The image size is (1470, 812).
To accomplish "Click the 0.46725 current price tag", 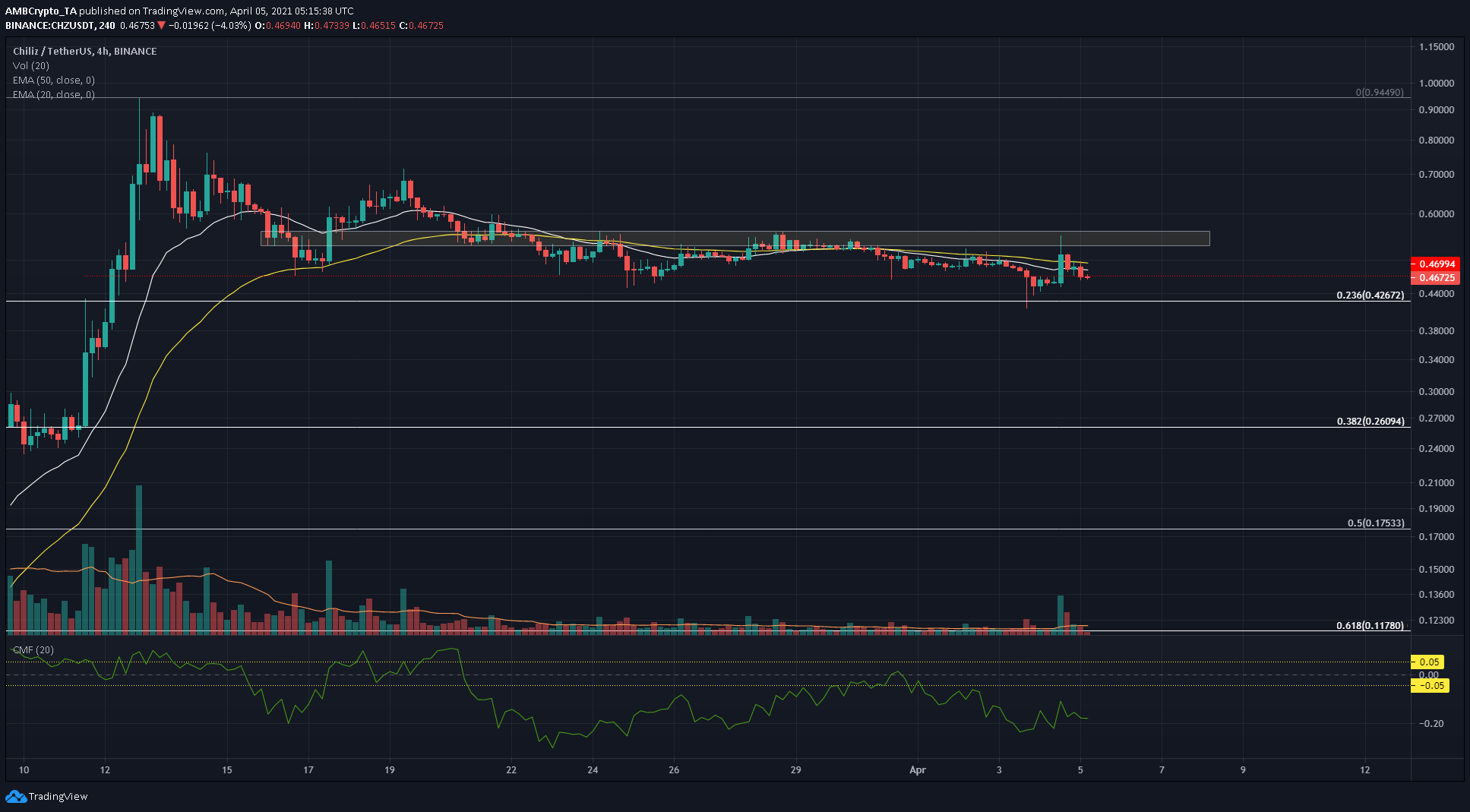I will coord(1434,278).
